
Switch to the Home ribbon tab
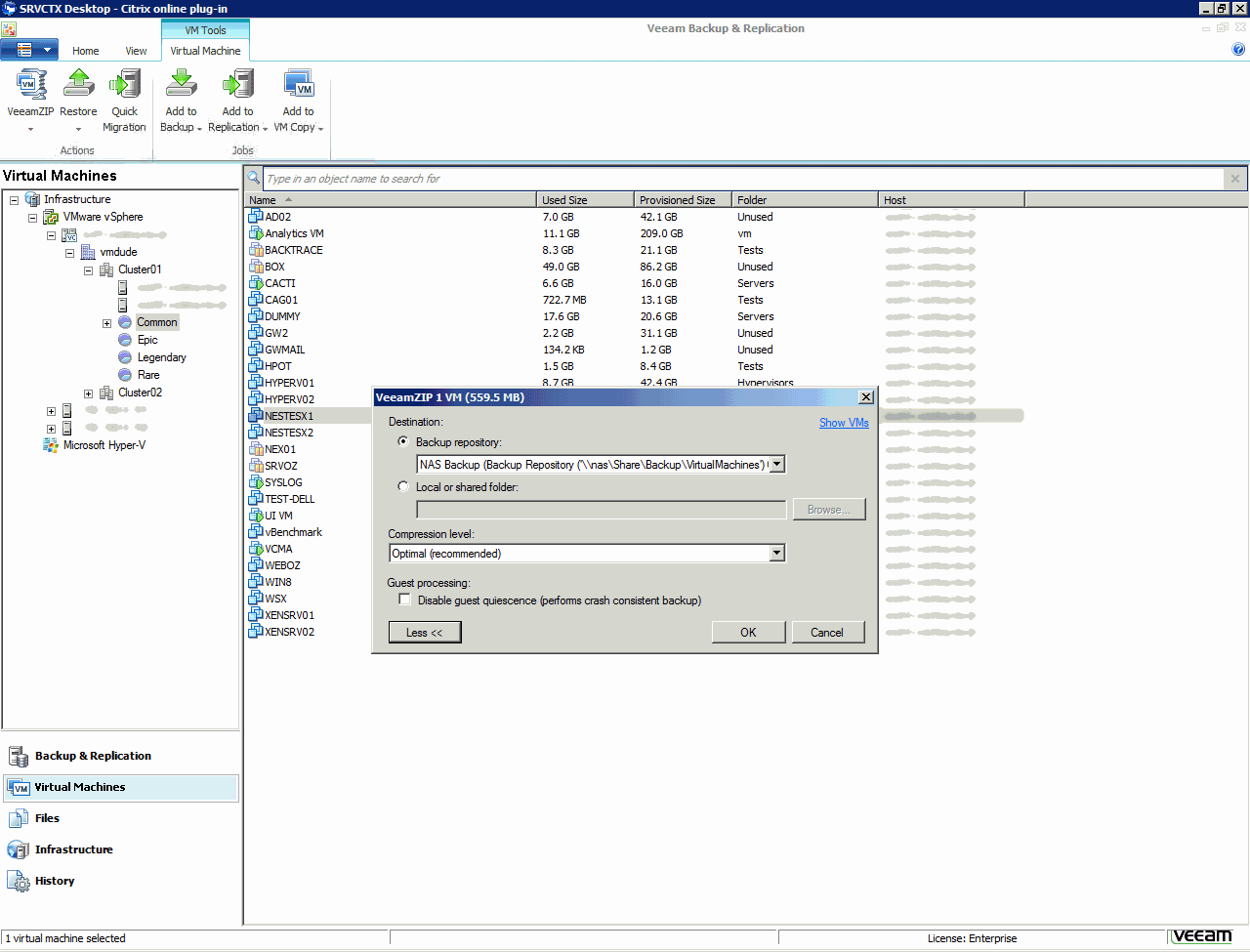[85, 51]
